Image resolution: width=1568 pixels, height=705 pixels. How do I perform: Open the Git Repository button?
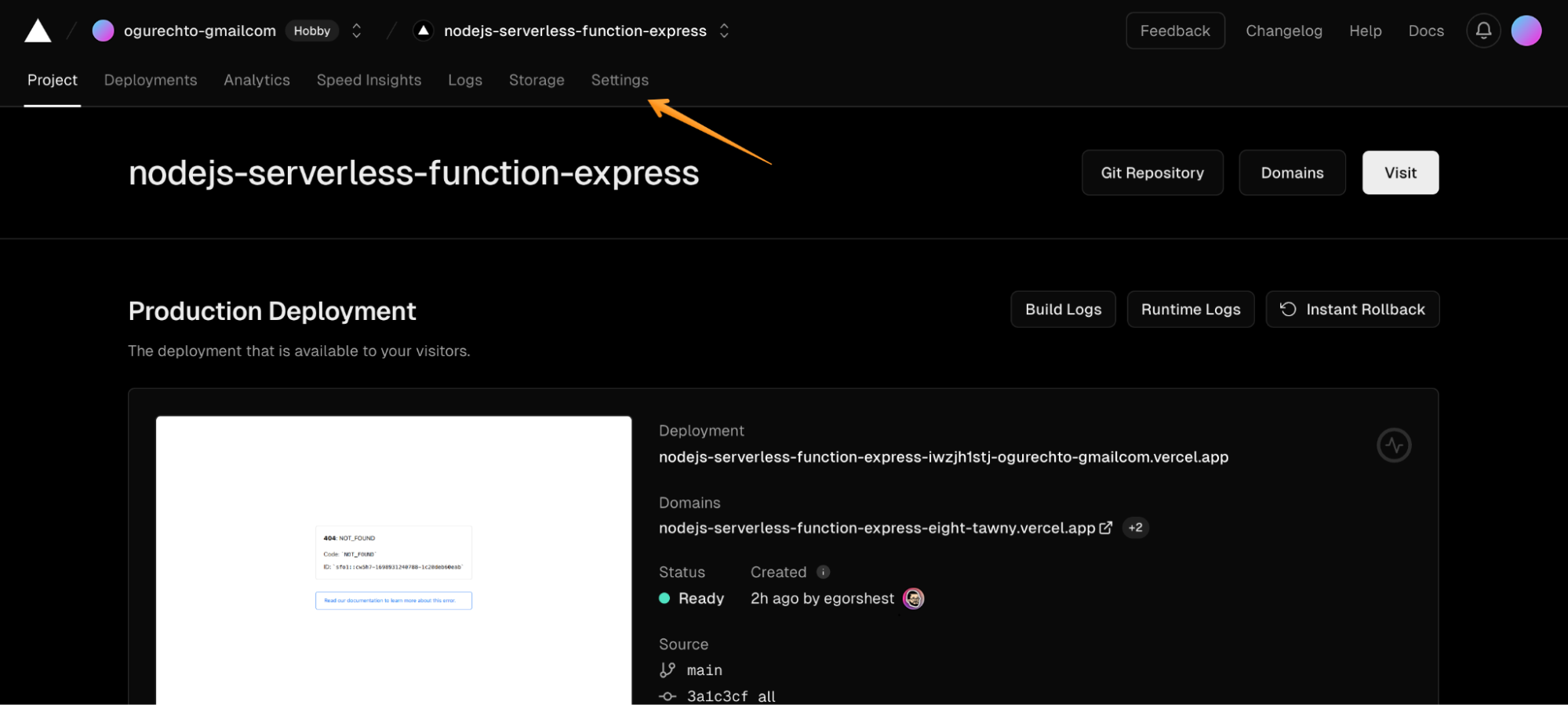point(1151,173)
